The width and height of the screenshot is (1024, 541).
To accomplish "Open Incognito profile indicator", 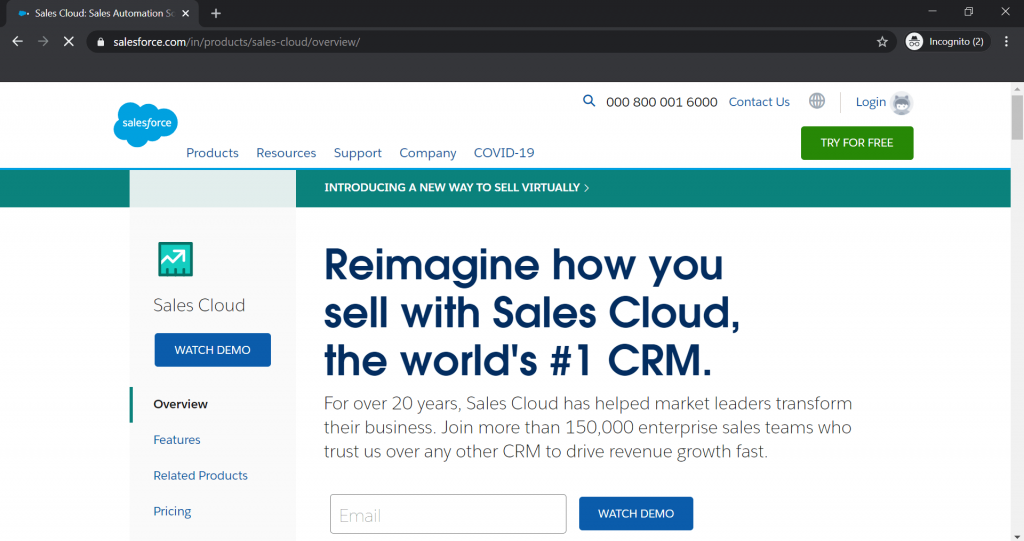I will 948,42.
